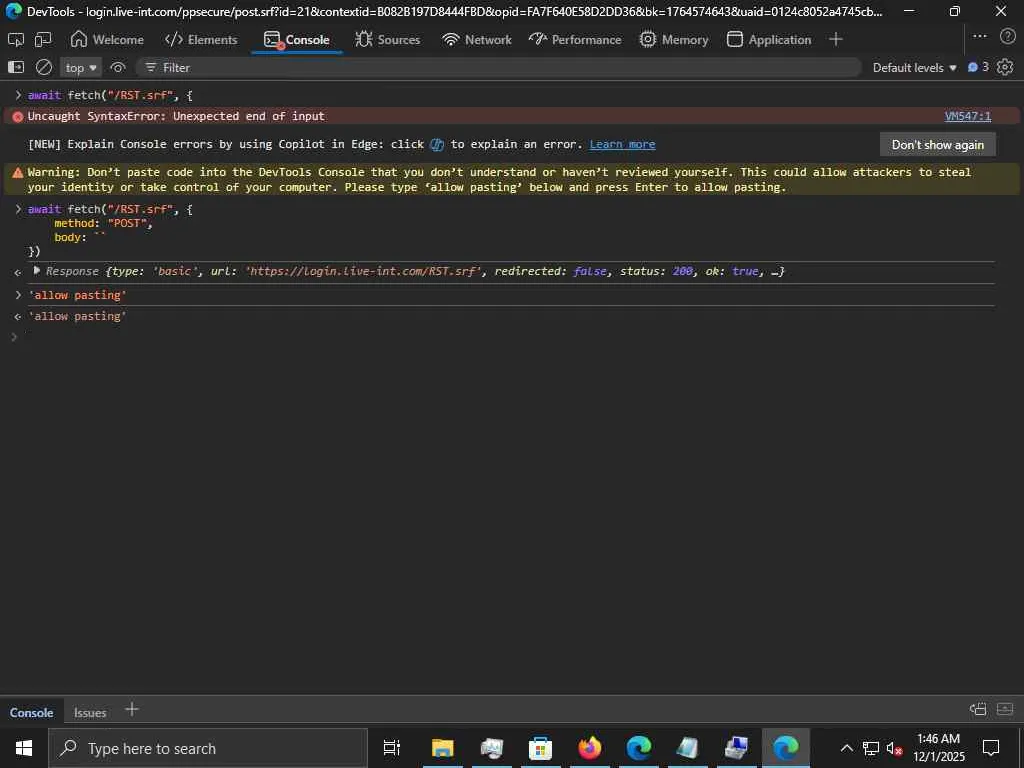Open the Memory tab
This screenshot has width=1024, height=768.
pyautogui.click(x=674, y=40)
